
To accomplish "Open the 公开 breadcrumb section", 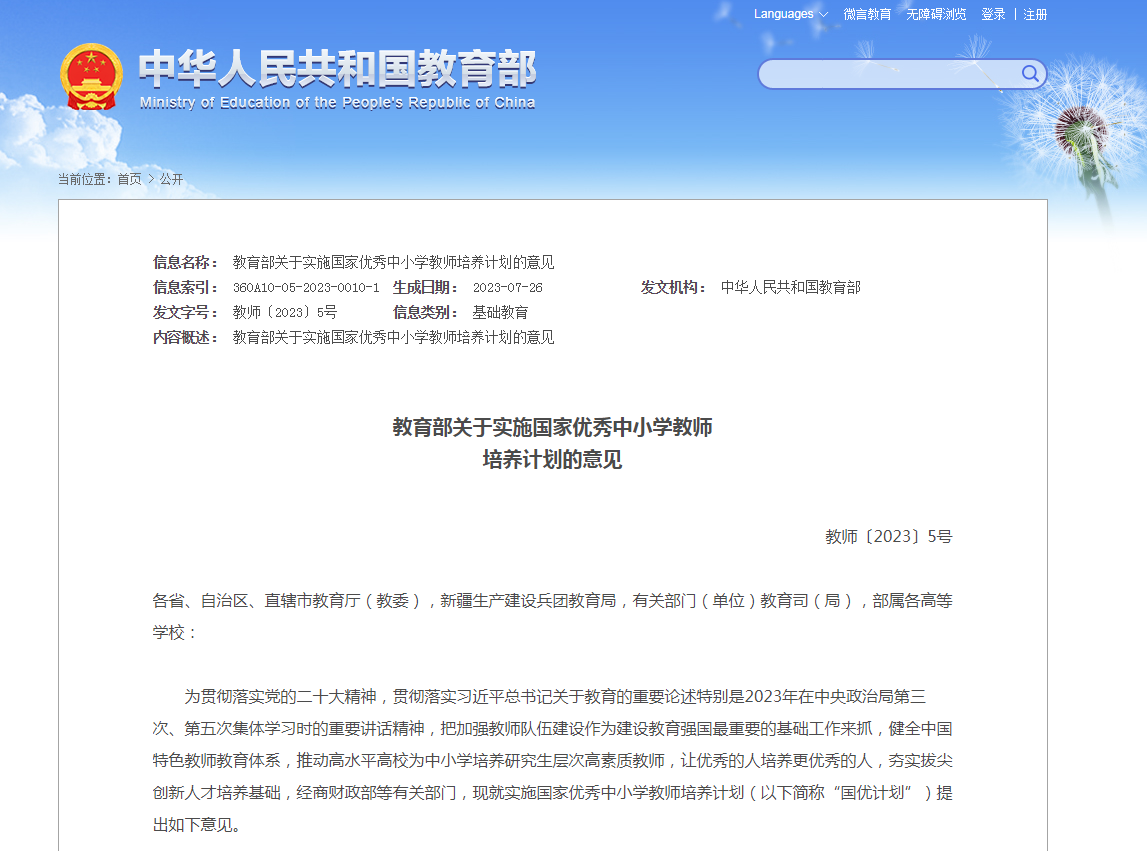I will pyautogui.click(x=170, y=178).
